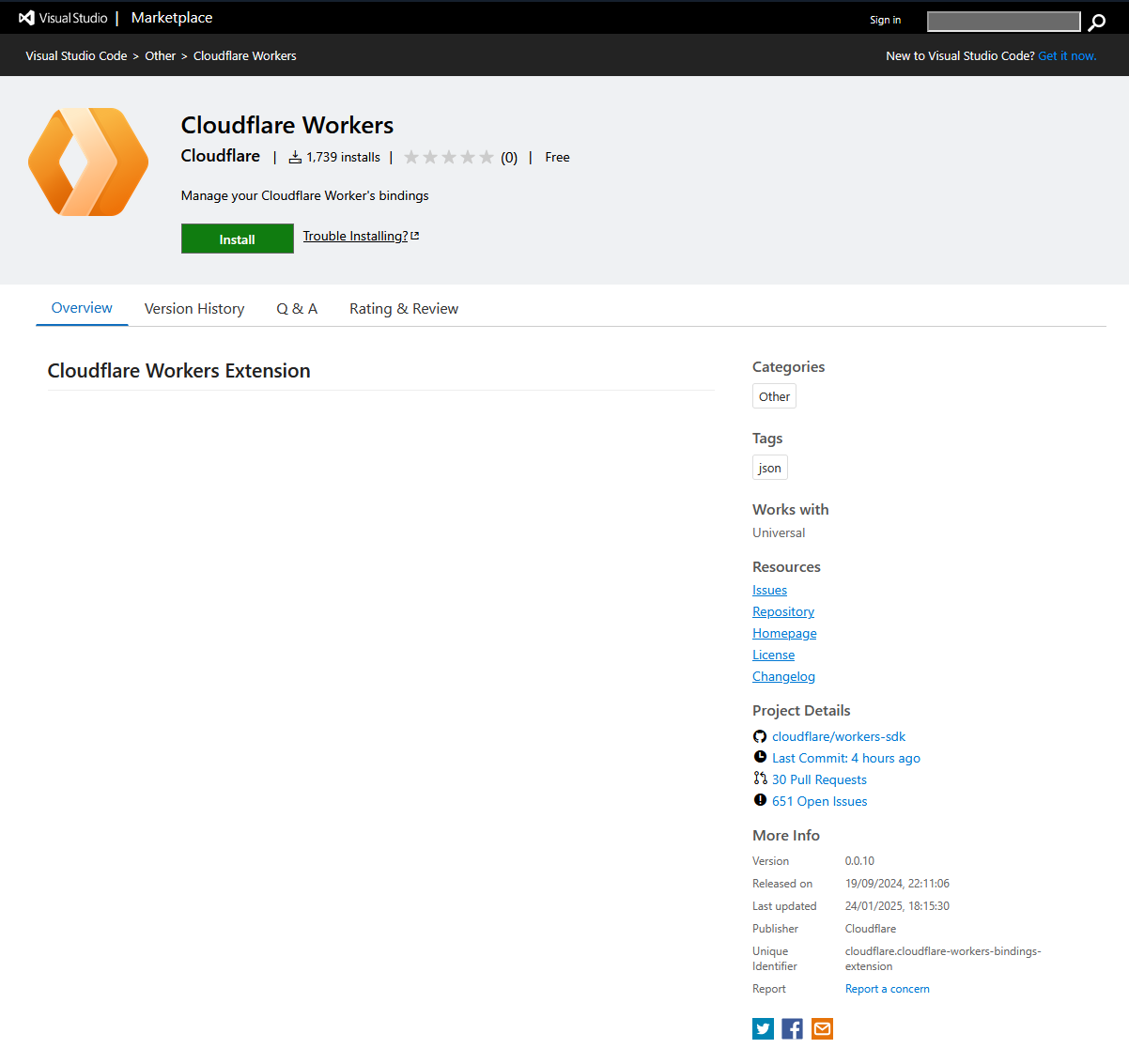The width and height of the screenshot is (1129, 1064).
Task: Open the Q & A tab
Action: pos(297,309)
